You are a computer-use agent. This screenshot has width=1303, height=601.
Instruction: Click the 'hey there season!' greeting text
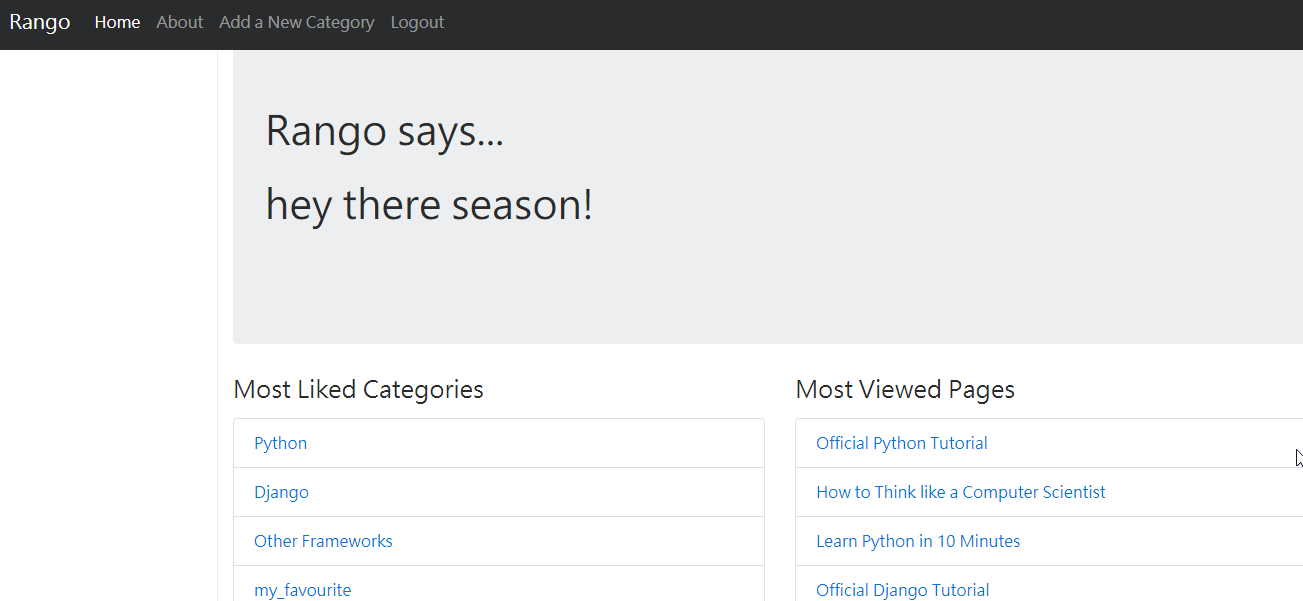(x=429, y=205)
